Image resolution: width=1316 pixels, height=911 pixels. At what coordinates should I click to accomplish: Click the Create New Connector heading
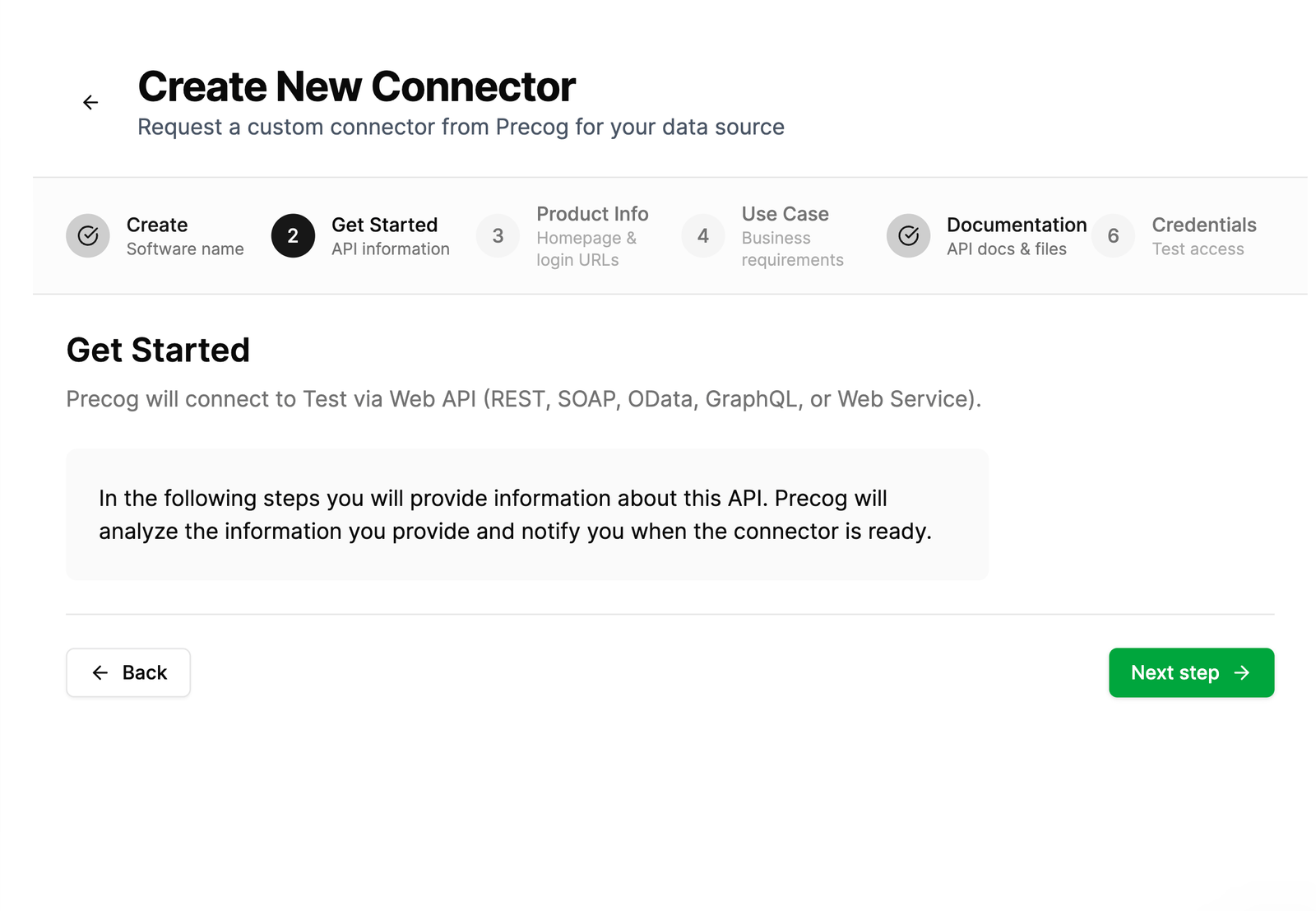tap(357, 86)
